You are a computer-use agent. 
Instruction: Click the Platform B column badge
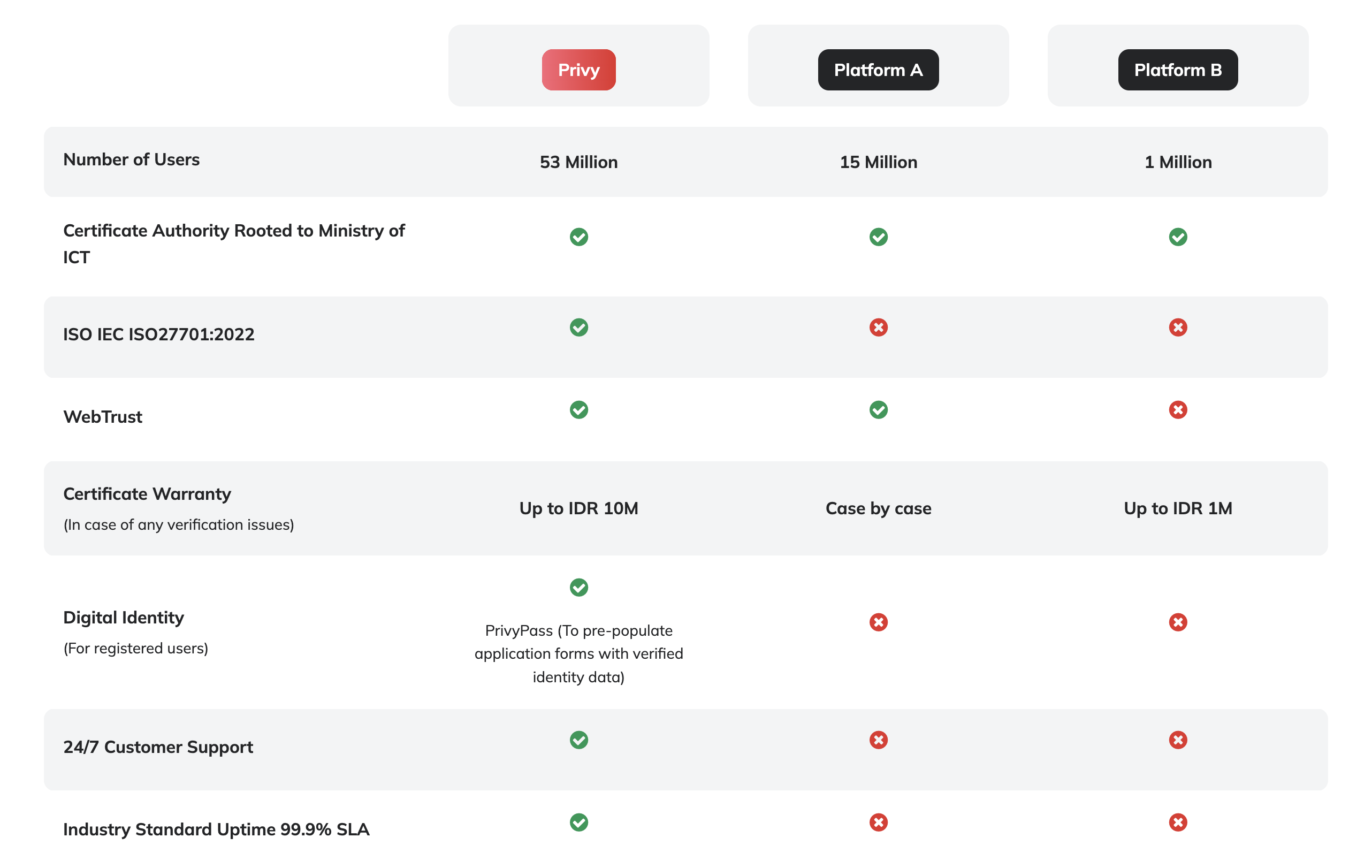point(1178,70)
